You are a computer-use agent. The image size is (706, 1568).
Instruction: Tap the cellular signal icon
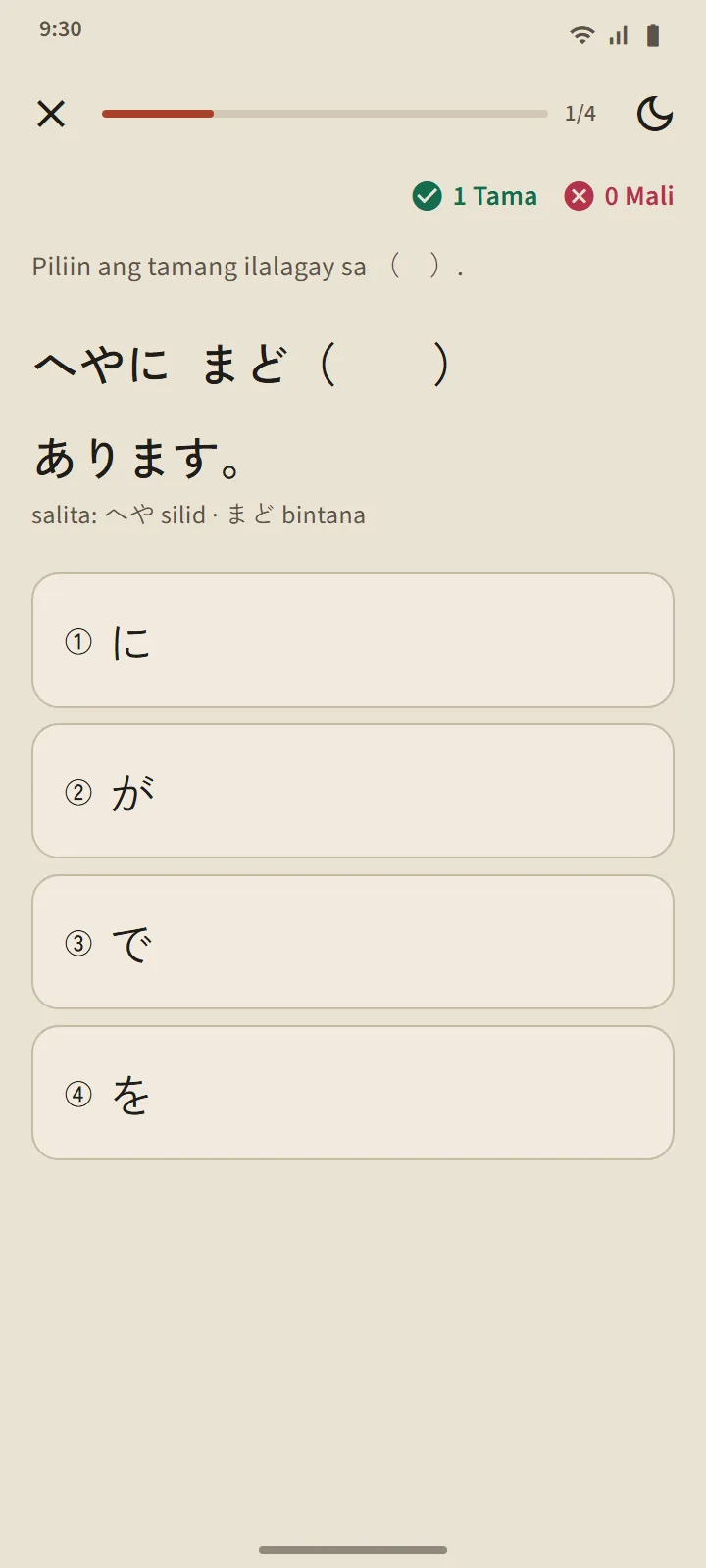pyautogui.click(x=618, y=36)
